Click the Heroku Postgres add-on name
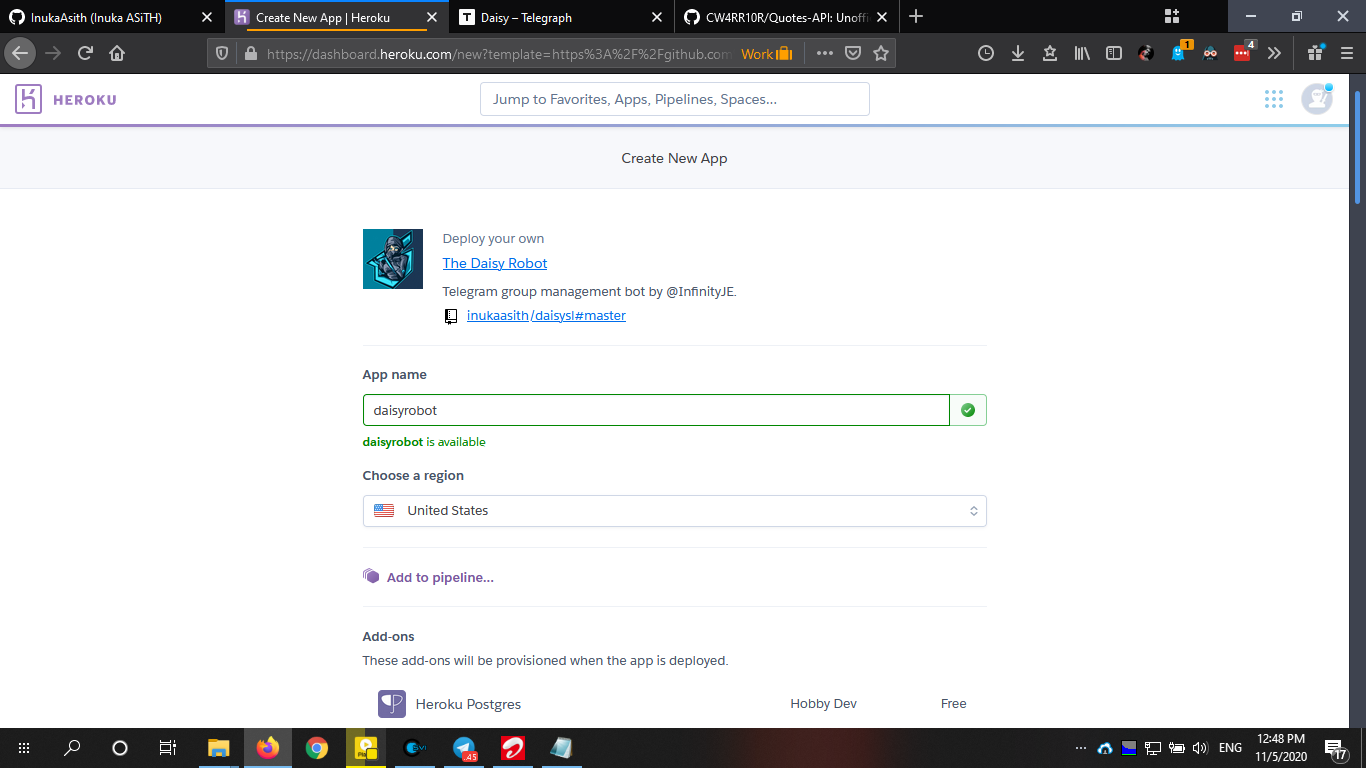 click(x=468, y=704)
